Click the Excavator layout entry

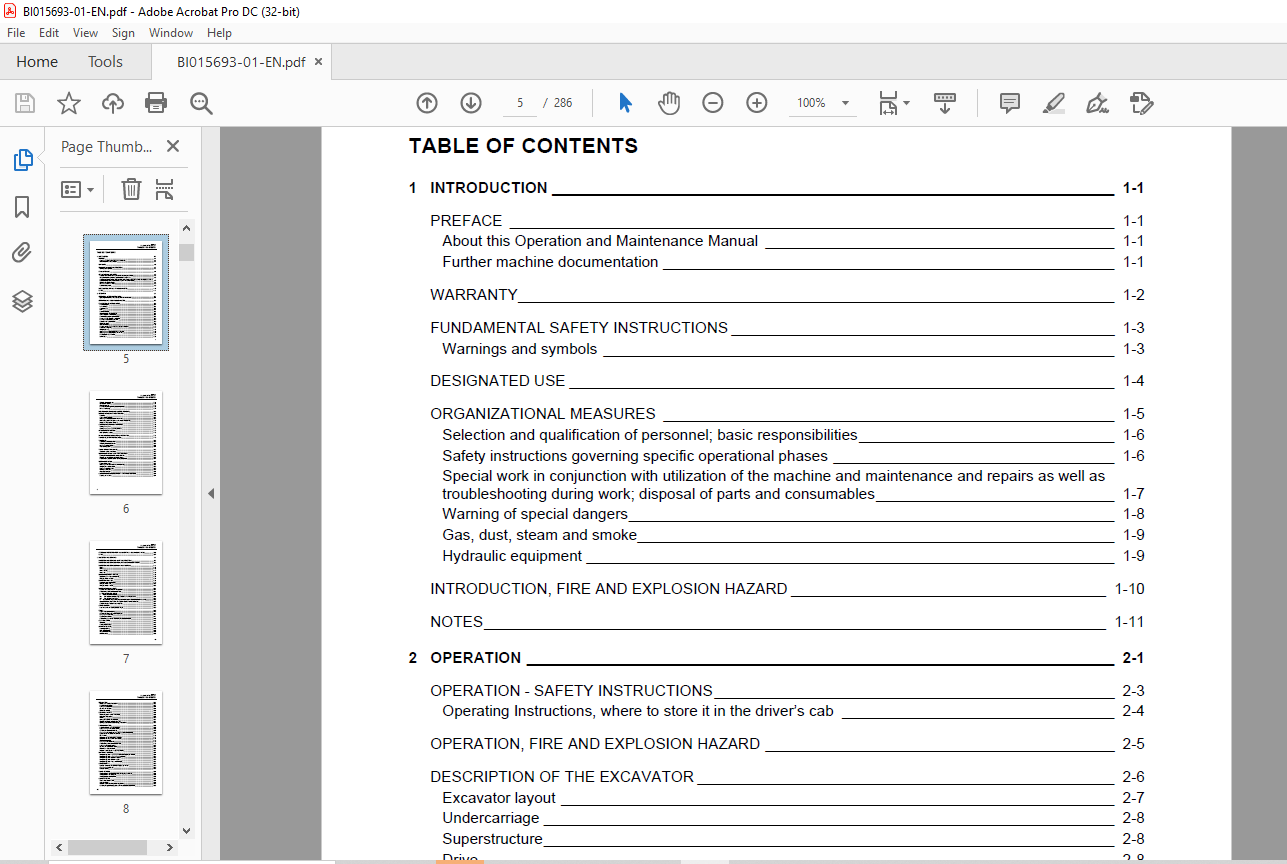pos(793,798)
